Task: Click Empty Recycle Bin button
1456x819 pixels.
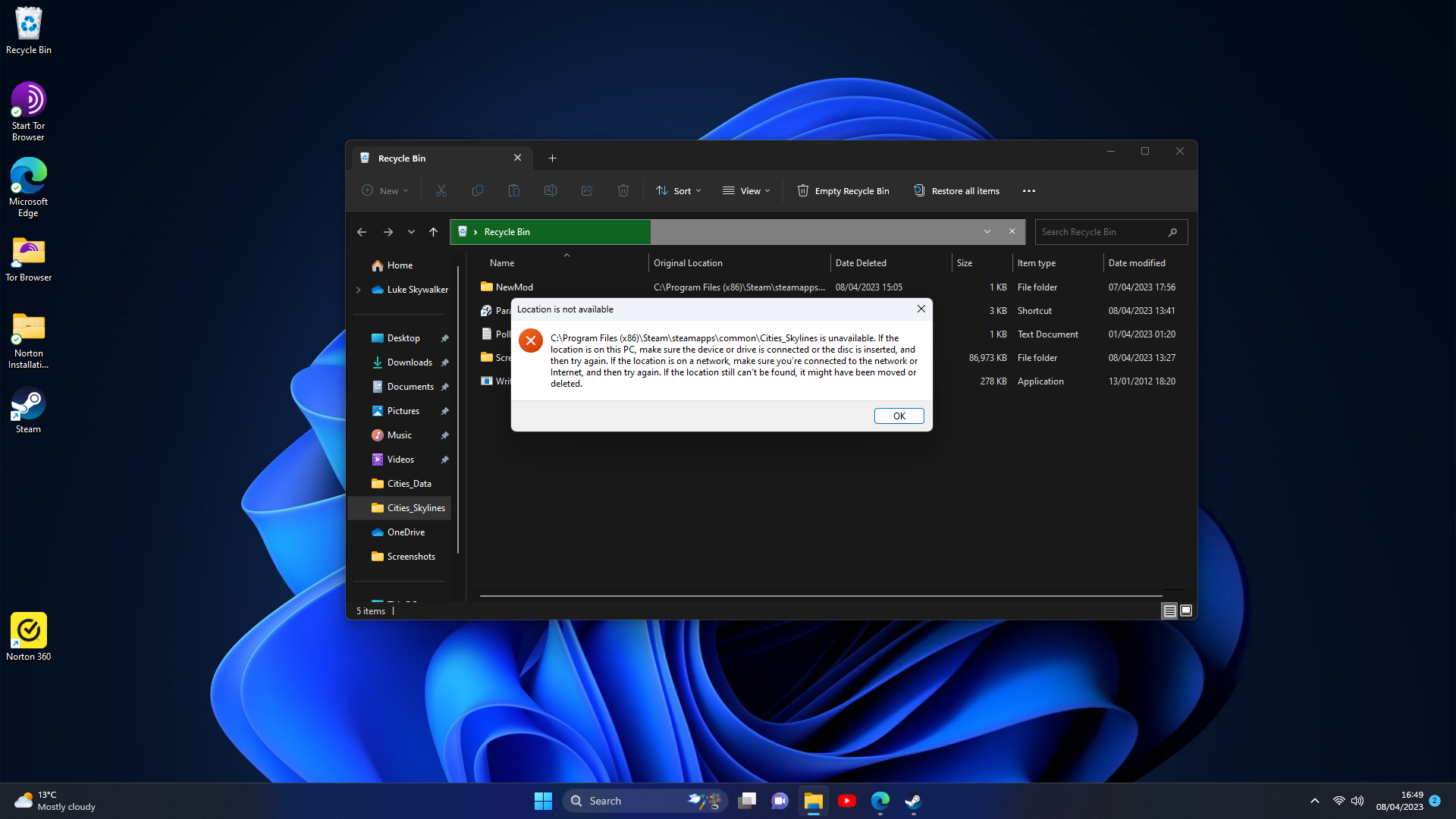Action: pos(843,190)
